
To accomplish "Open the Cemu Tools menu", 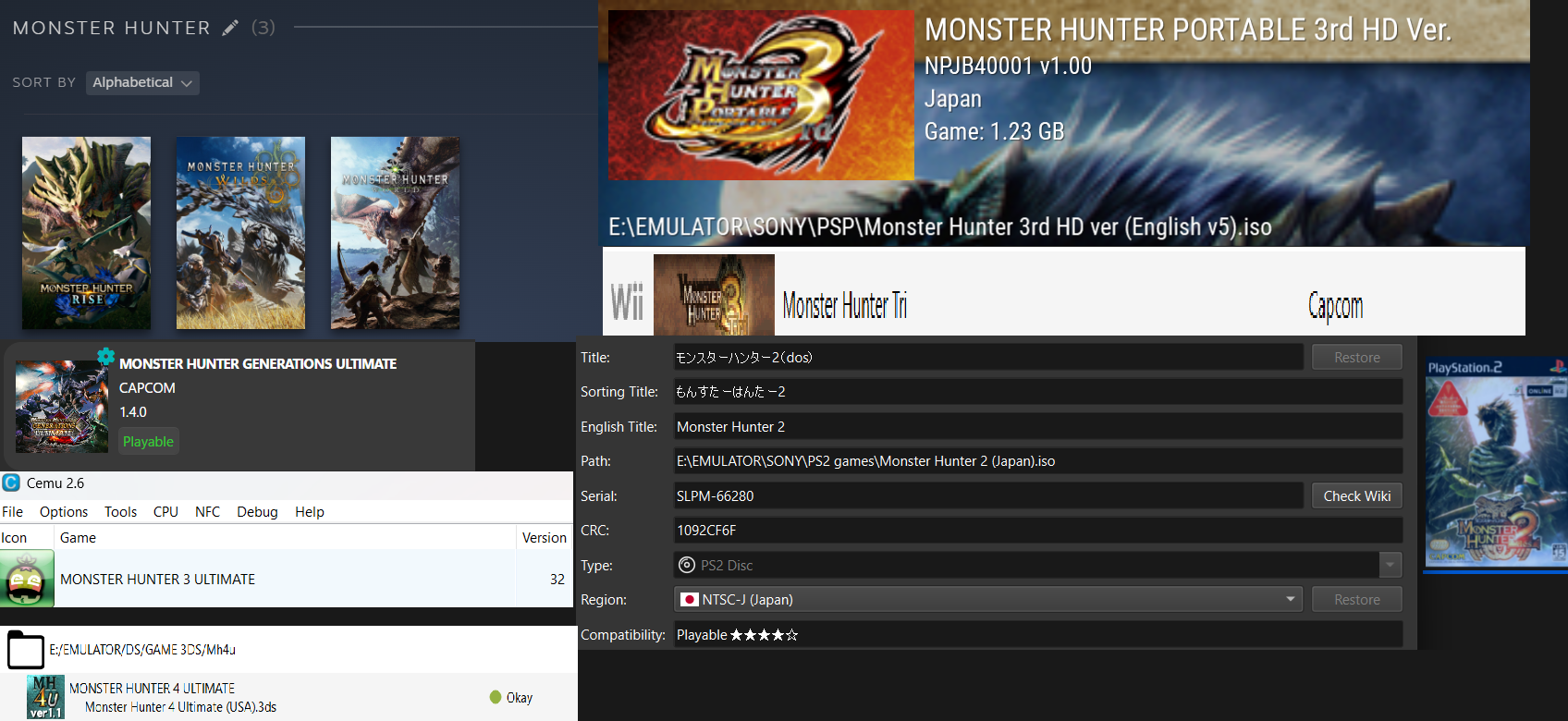I will [120, 512].
